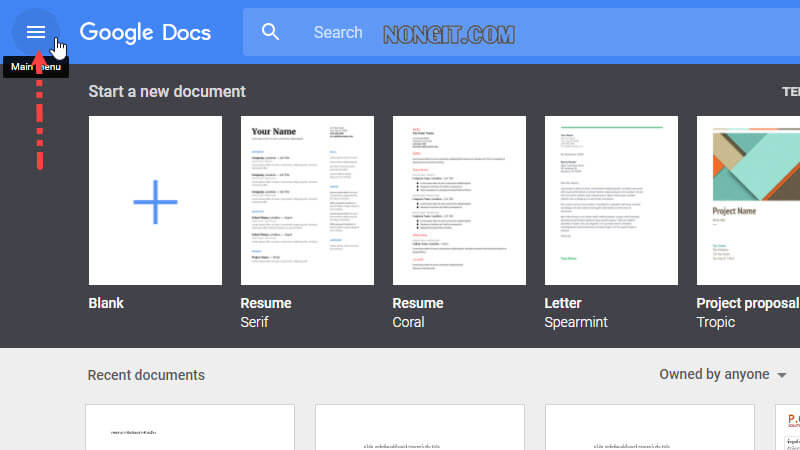Viewport: 800px width, 450px height.
Task: Open the Project proposal Tropic template
Action: 748,201
